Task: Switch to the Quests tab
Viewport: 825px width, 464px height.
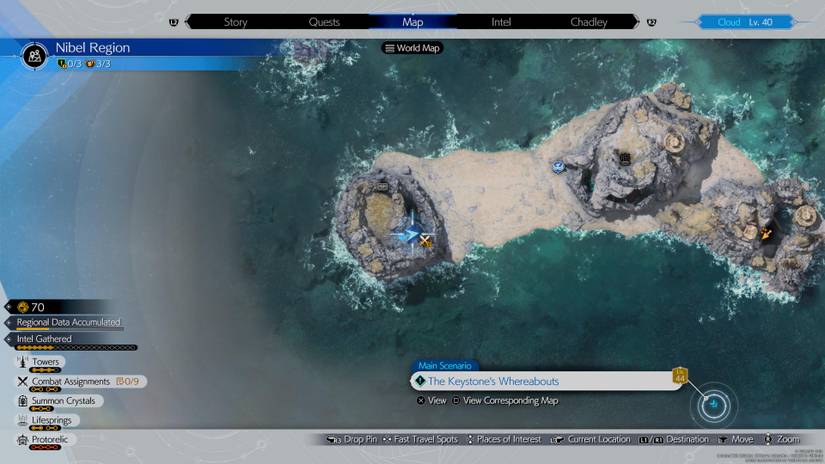Action: point(324,22)
